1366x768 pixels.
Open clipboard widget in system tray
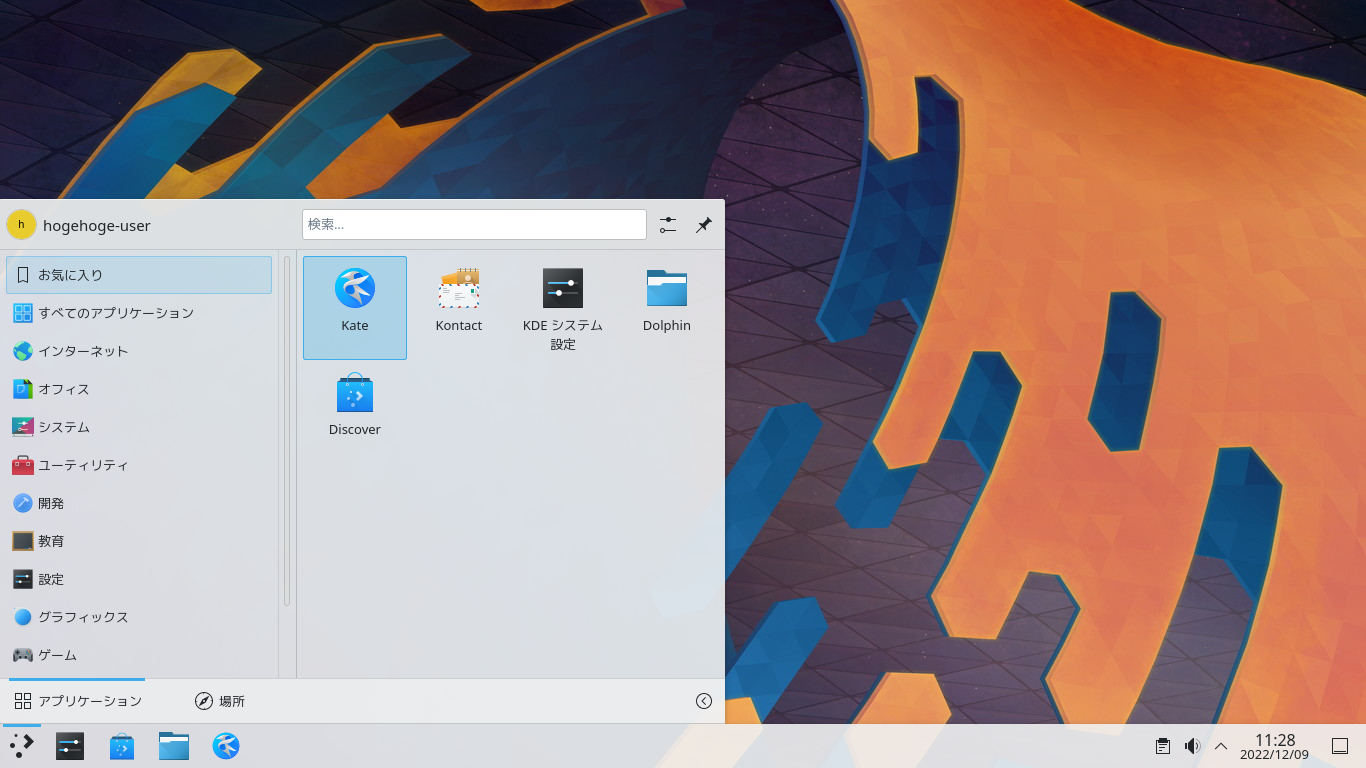[1162, 746]
